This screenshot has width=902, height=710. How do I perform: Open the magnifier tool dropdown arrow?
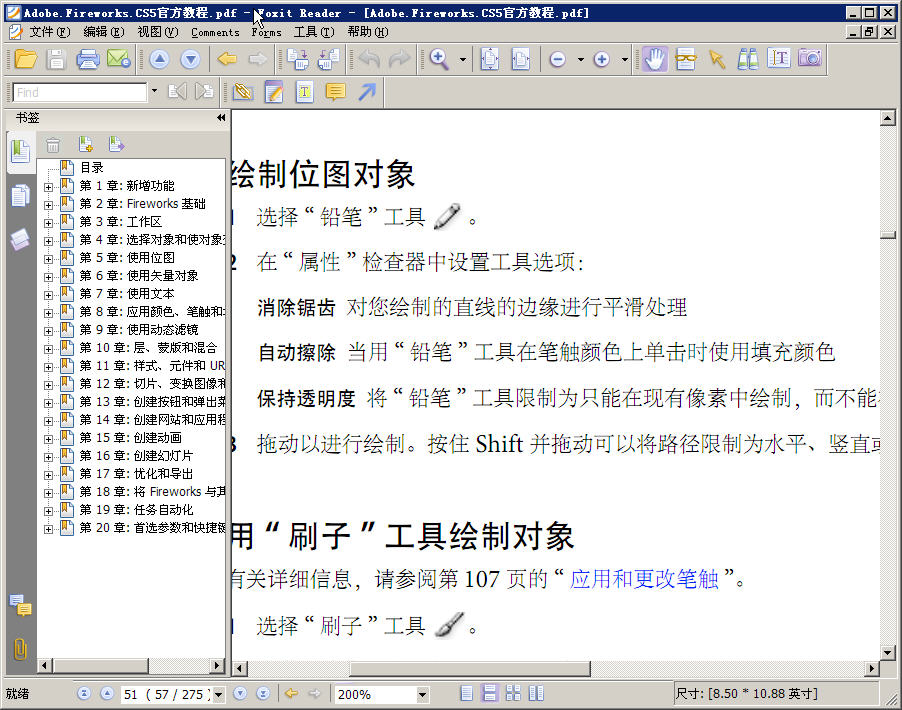pyautogui.click(x=463, y=59)
